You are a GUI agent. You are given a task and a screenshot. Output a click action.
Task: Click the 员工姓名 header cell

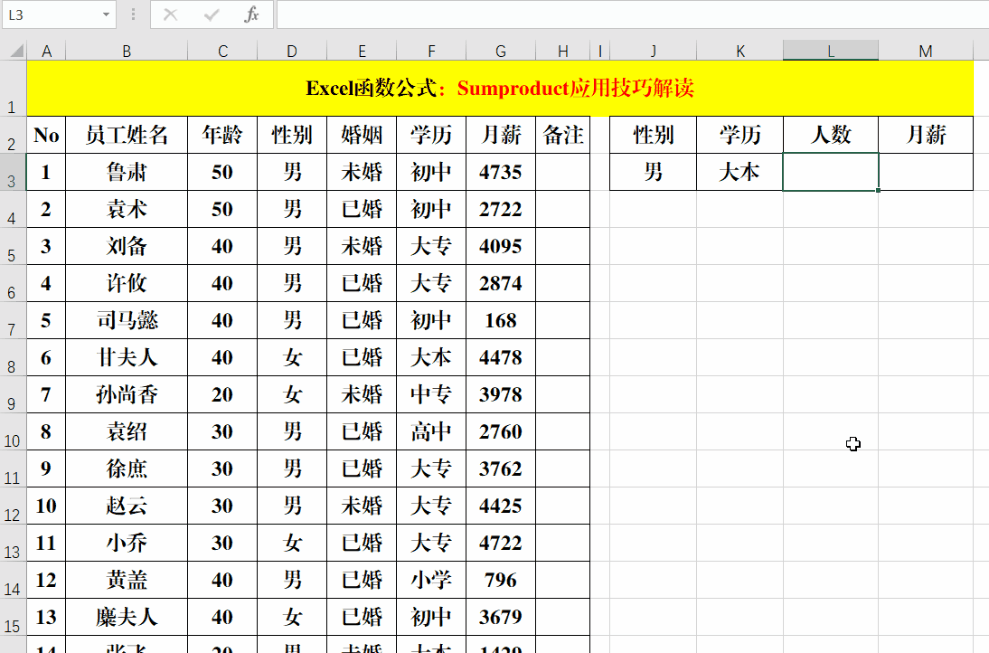tap(127, 135)
